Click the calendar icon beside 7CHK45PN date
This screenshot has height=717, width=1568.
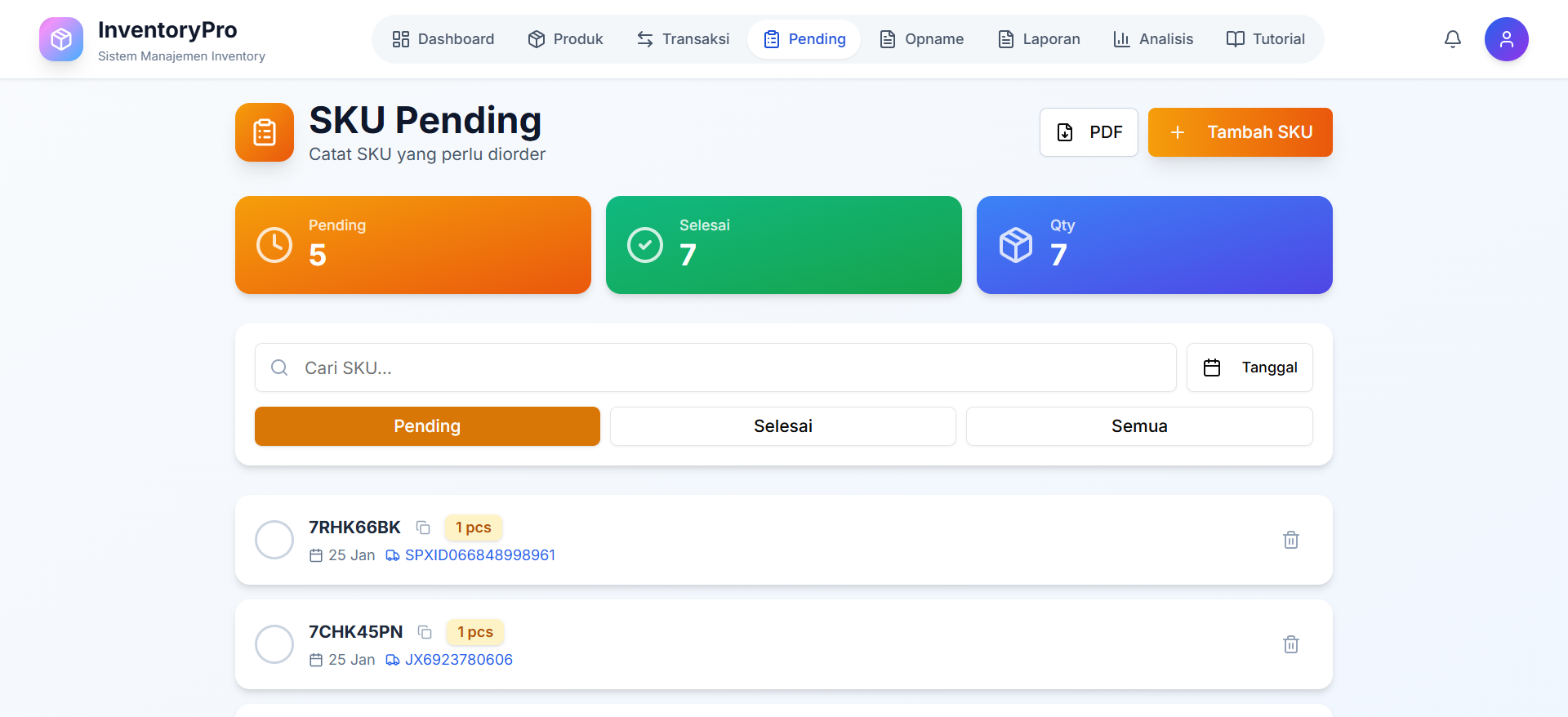pyautogui.click(x=316, y=660)
